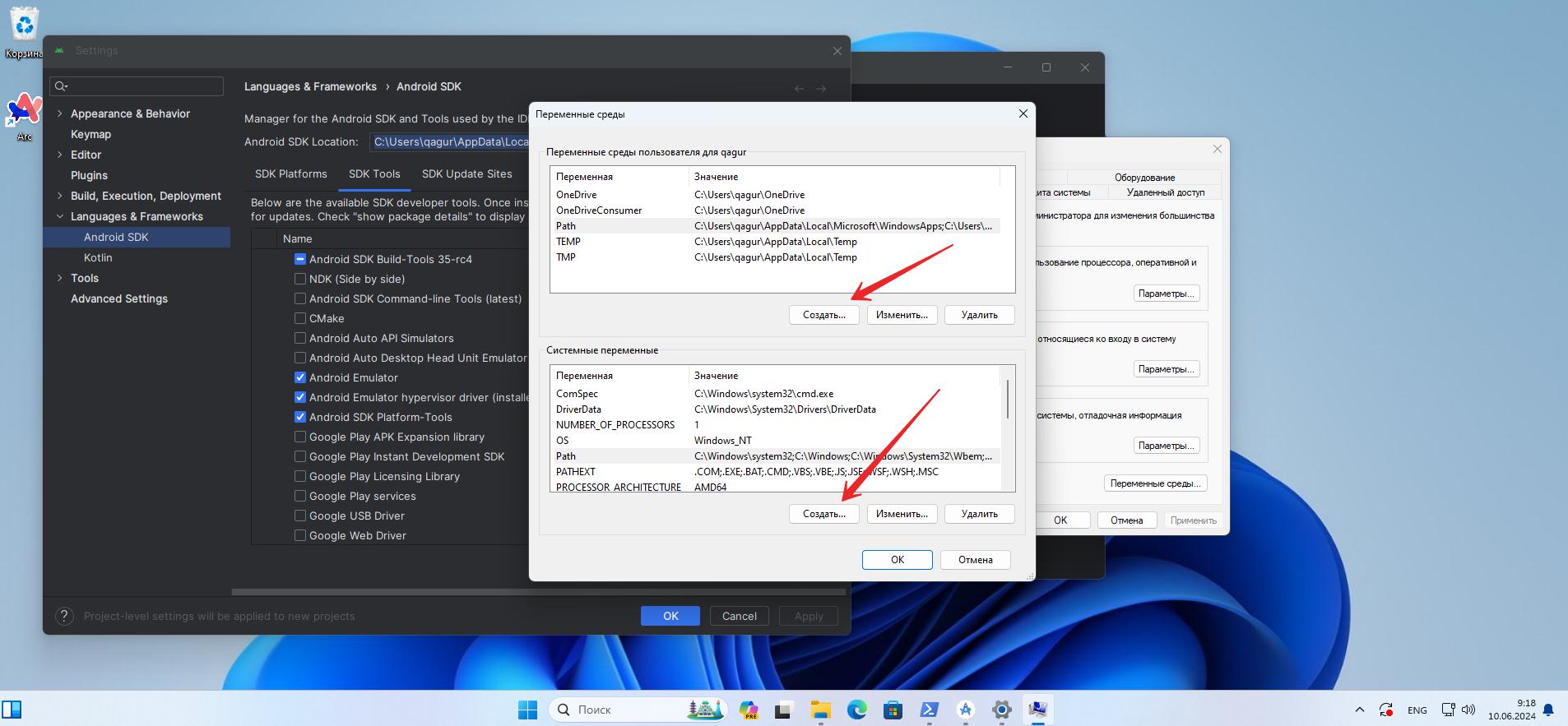
Task: Click the taskbar Поиск search box
Action: click(638, 710)
